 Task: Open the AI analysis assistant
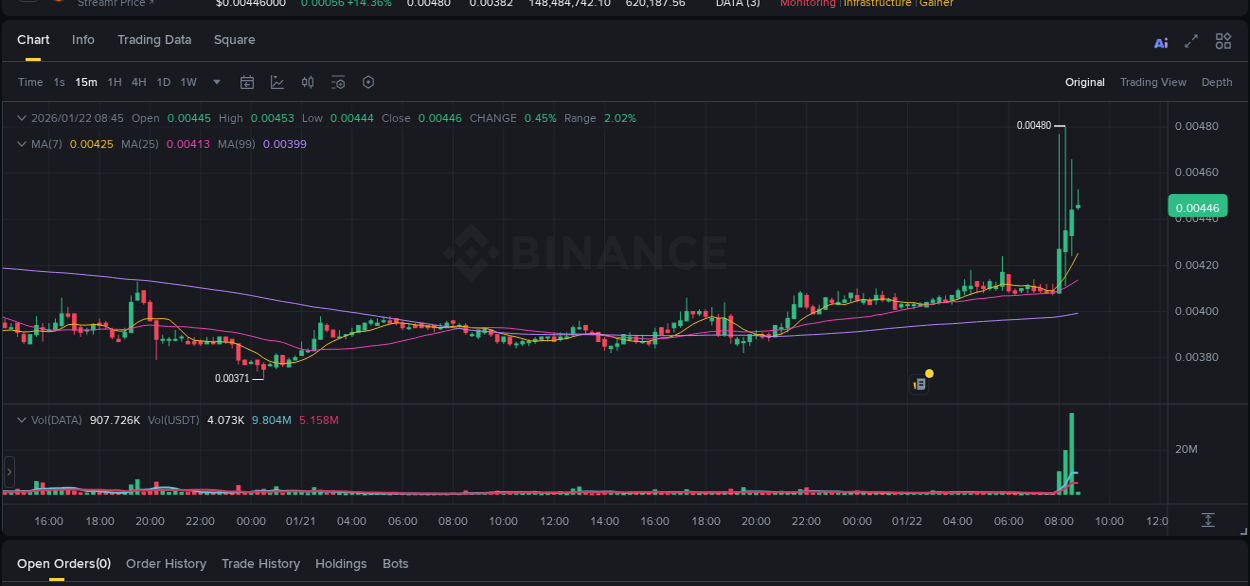(1160, 41)
